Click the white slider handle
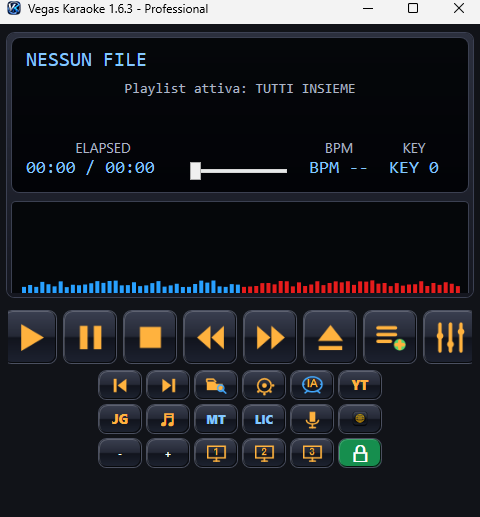The height and width of the screenshot is (517, 480). [x=195, y=171]
